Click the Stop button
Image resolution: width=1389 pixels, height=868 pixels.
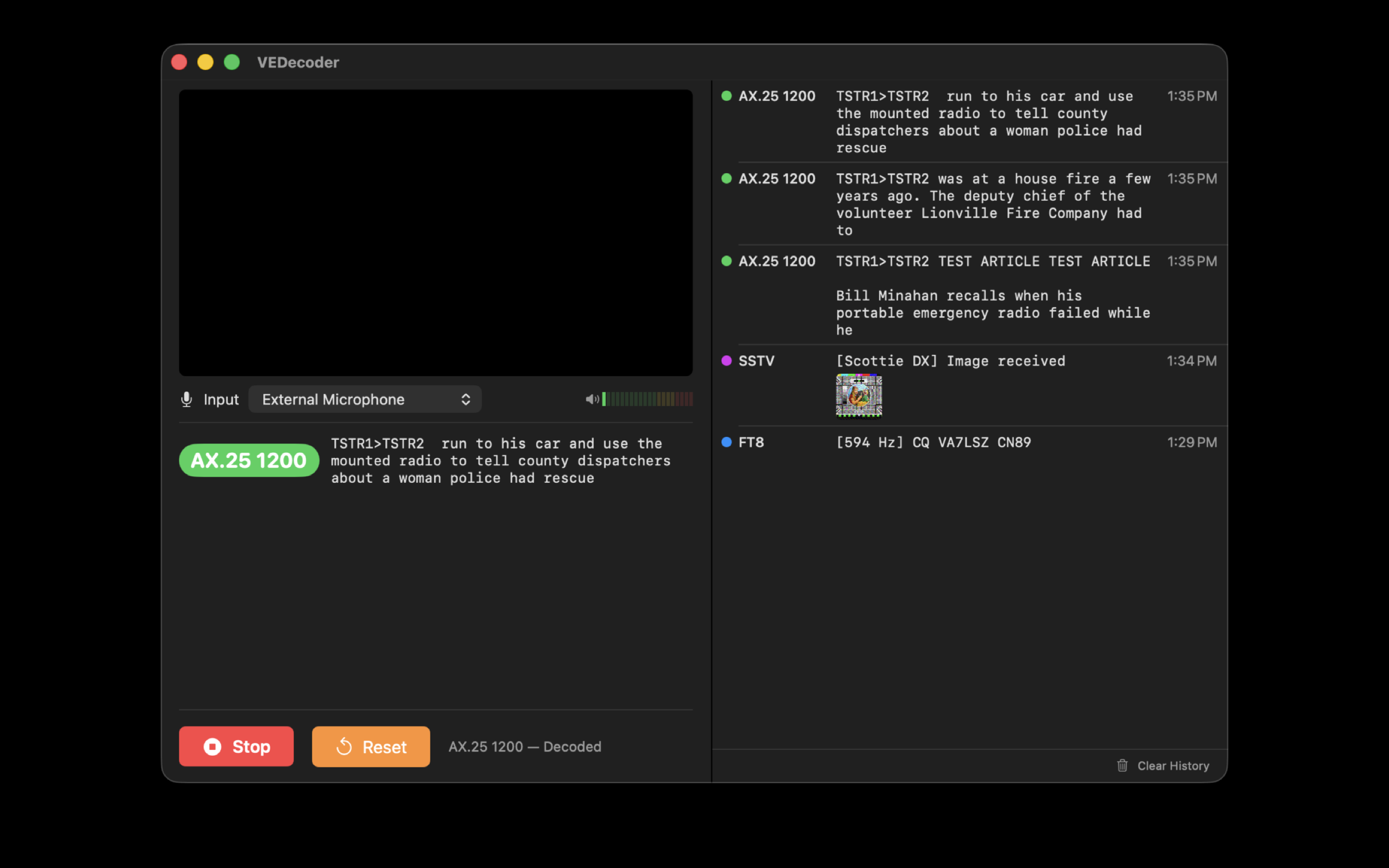click(236, 746)
